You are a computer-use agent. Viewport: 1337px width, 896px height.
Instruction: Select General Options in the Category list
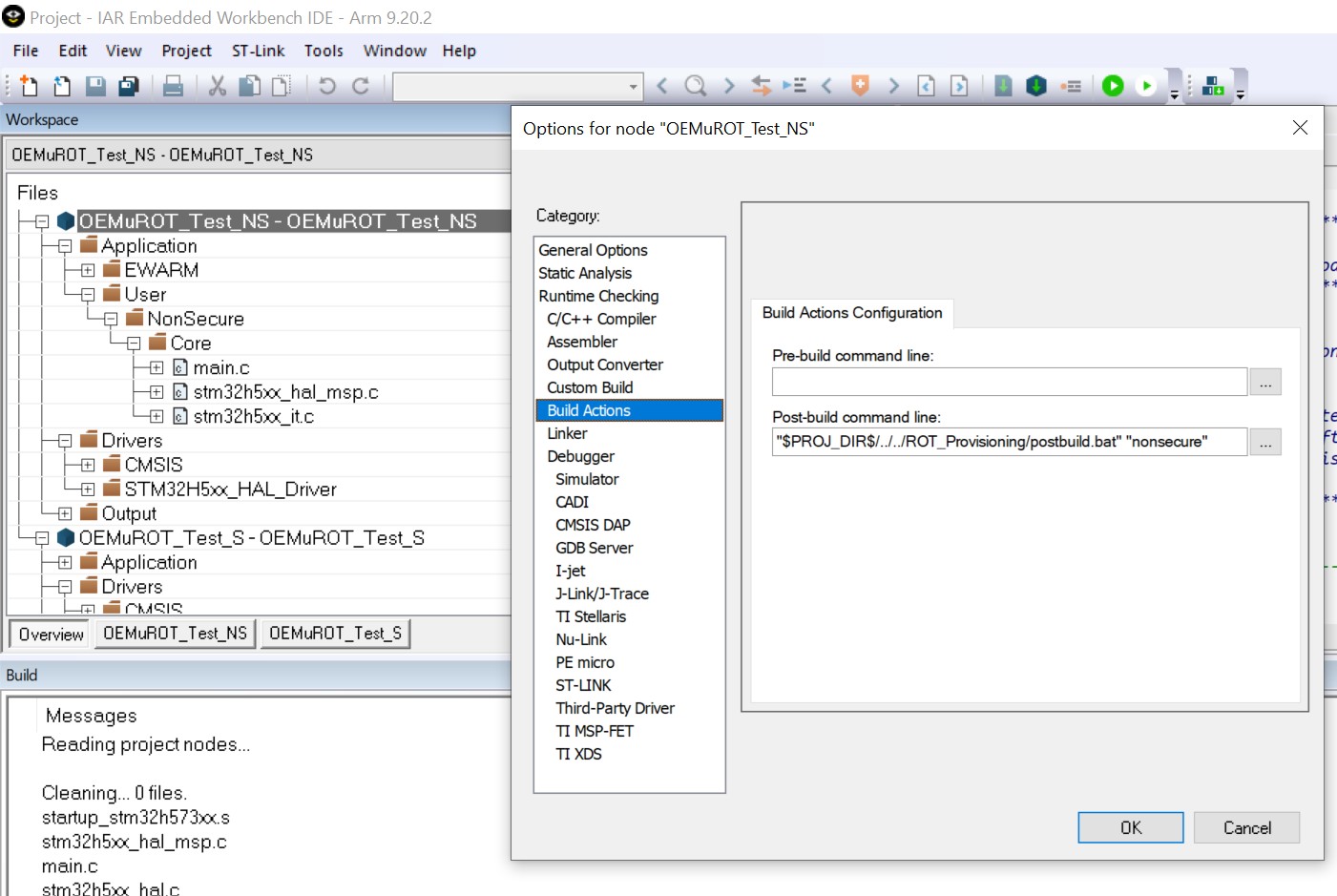click(593, 250)
